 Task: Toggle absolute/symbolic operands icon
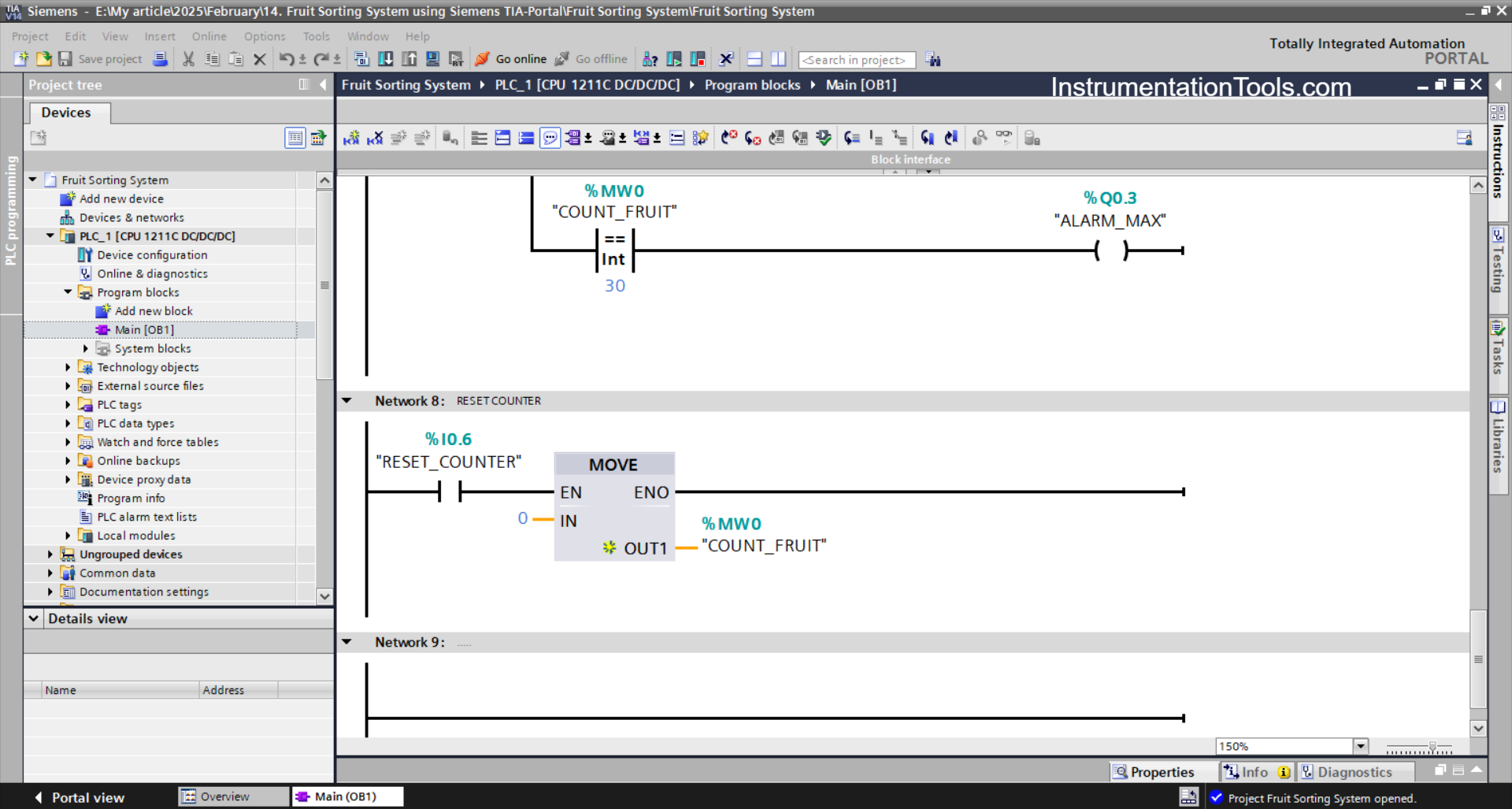tap(573, 138)
